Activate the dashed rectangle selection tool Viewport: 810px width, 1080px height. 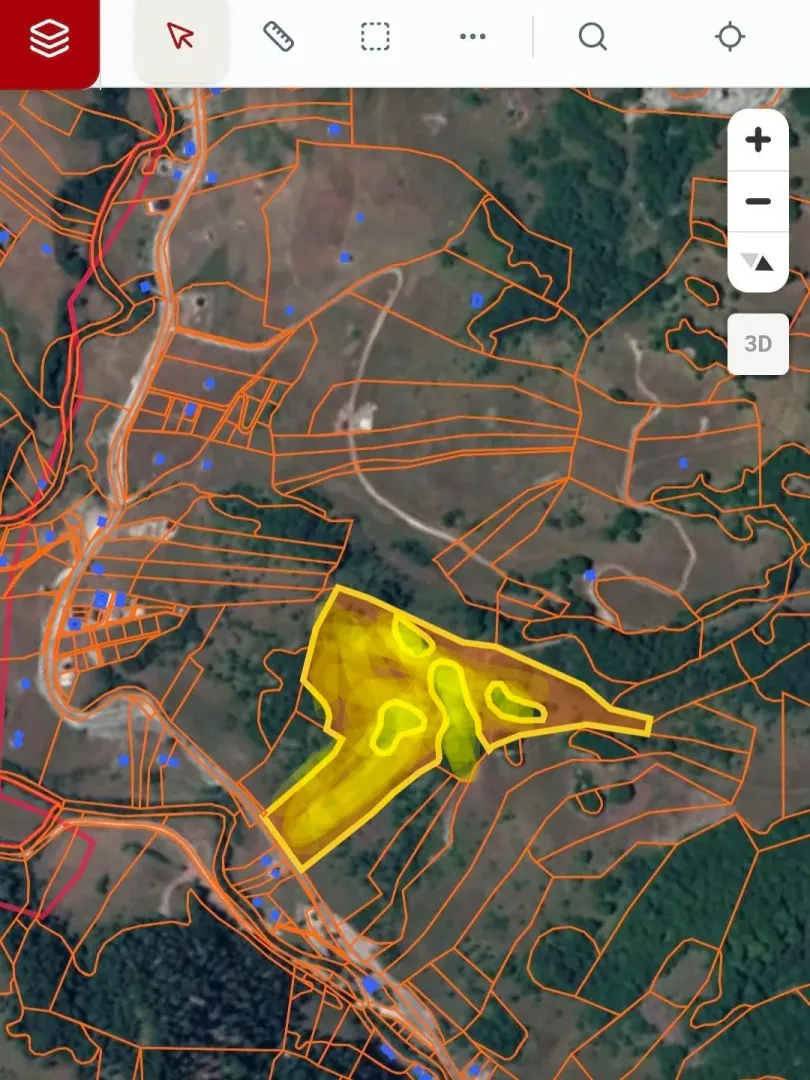pos(375,37)
